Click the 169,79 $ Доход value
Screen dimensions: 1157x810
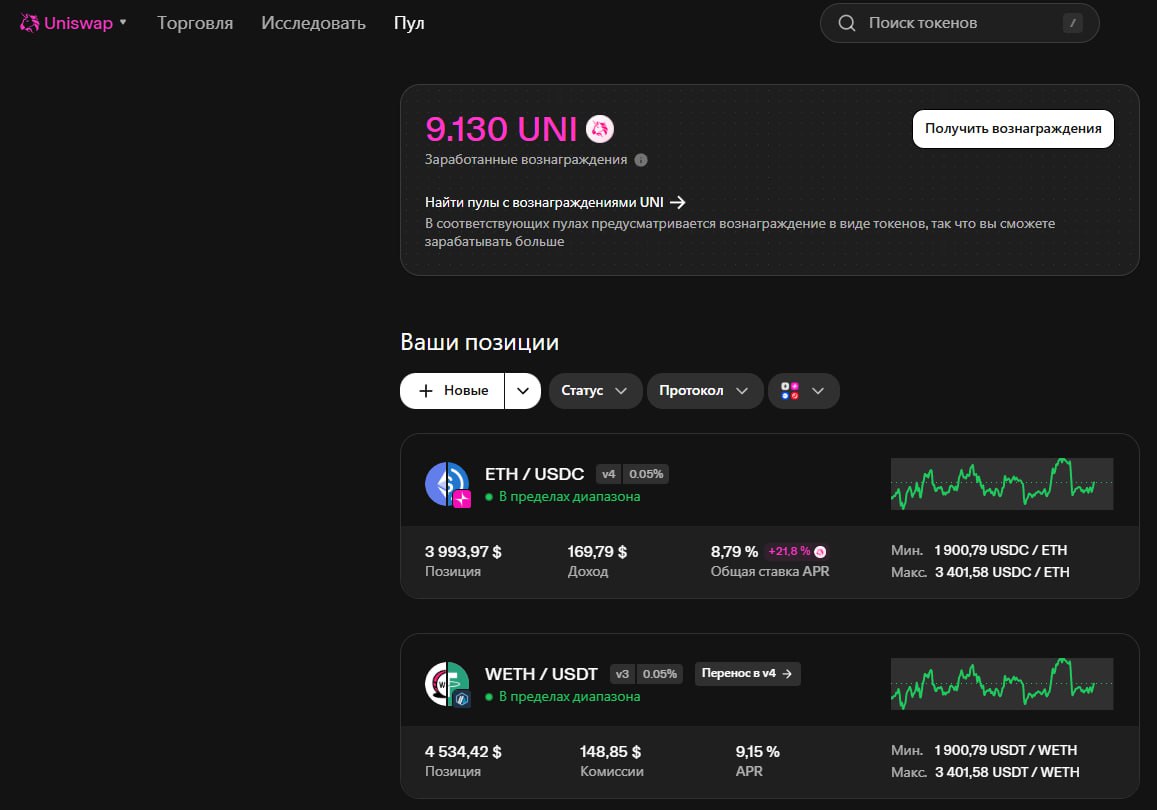pyautogui.click(x=597, y=552)
